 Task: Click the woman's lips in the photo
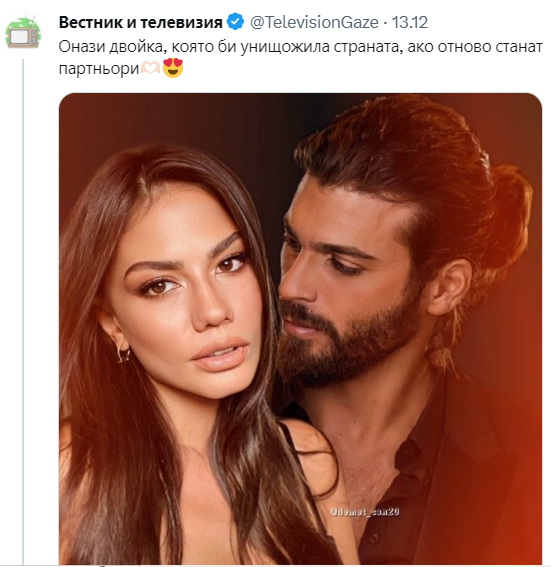[x=221, y=354]
